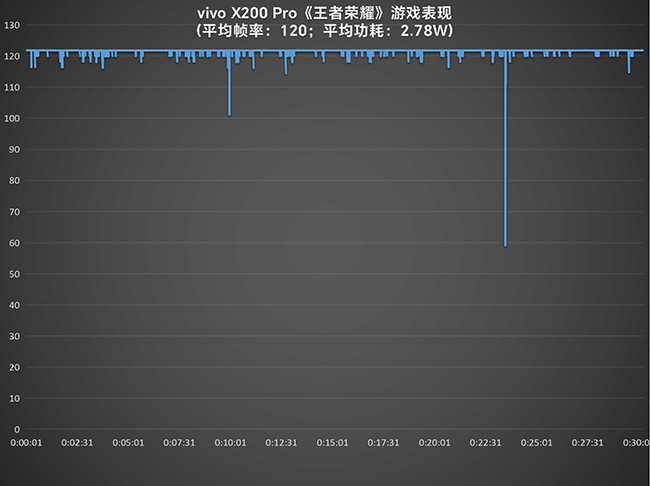Click the y-axis label 80
This screenshot has height=486, width=650.
point(15,181)
